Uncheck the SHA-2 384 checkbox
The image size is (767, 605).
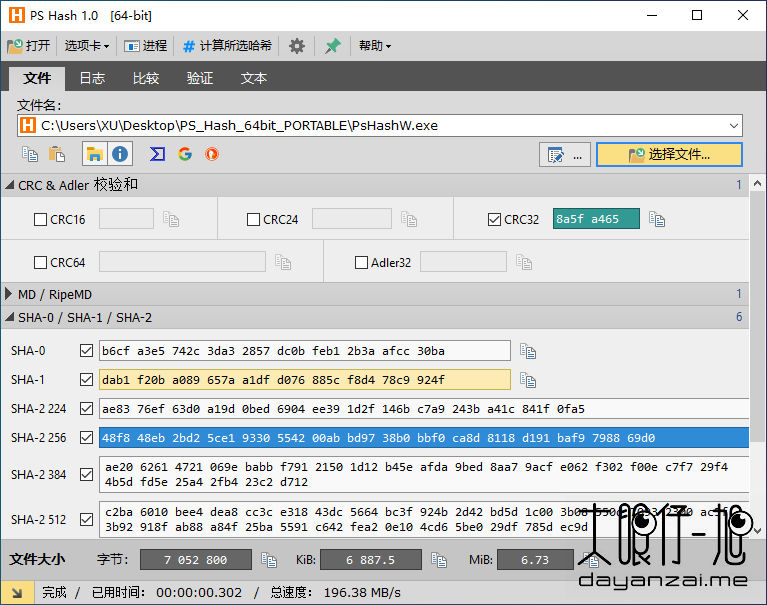coord(86,474)
